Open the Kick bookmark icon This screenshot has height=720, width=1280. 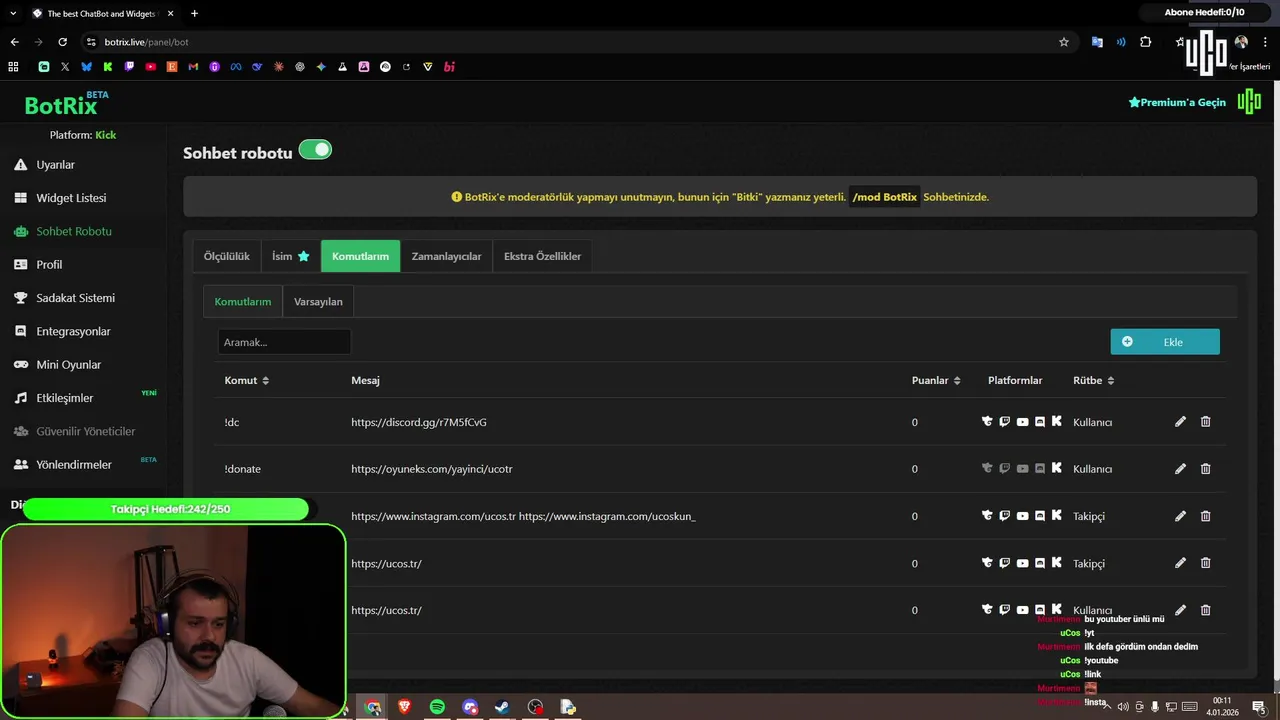click(108, 67)
